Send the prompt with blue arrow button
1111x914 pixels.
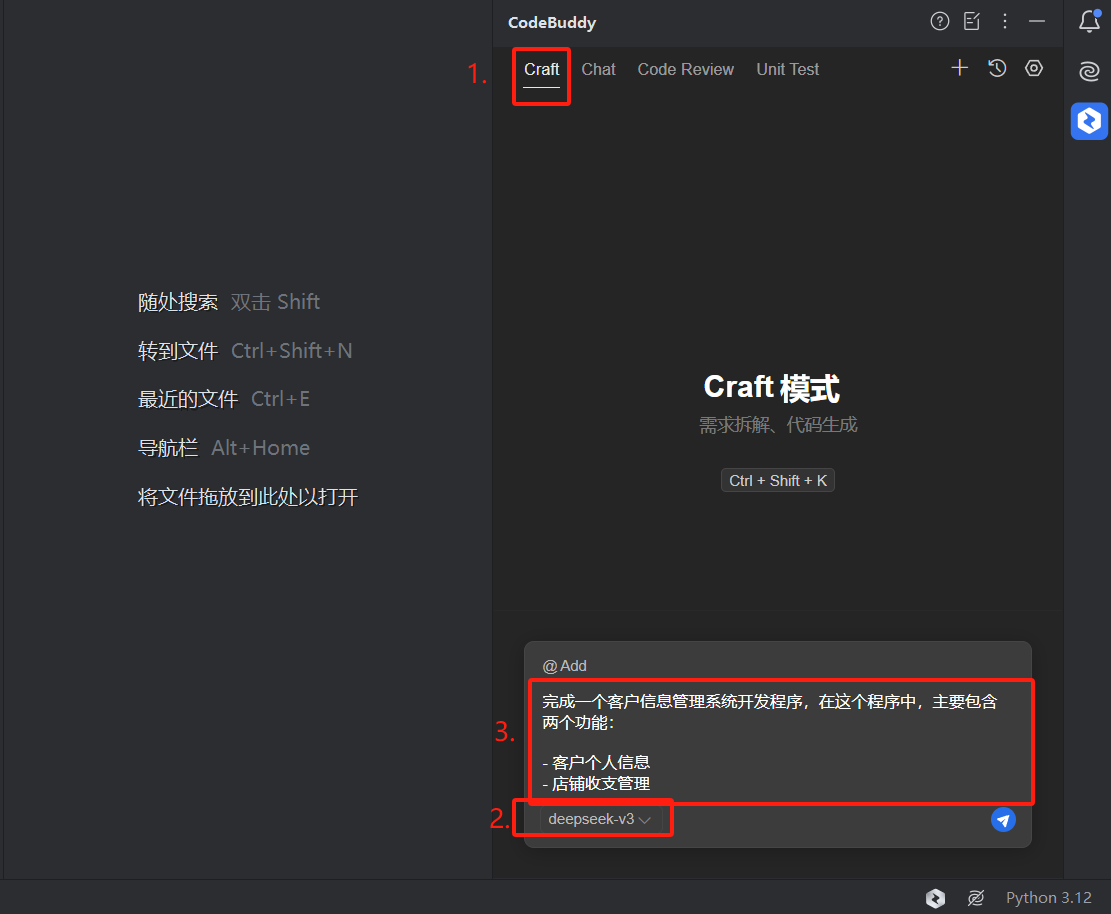point(1003,820)
